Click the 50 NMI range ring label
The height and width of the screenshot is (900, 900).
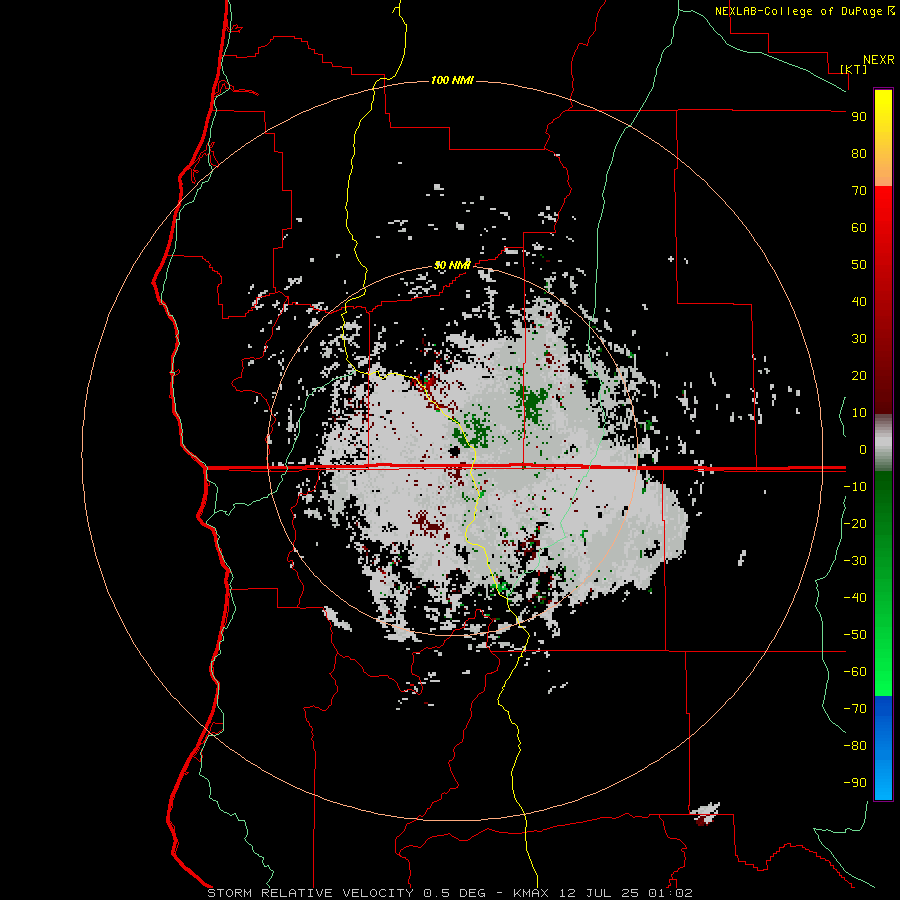pyautogui.click(x=452, y=265)
